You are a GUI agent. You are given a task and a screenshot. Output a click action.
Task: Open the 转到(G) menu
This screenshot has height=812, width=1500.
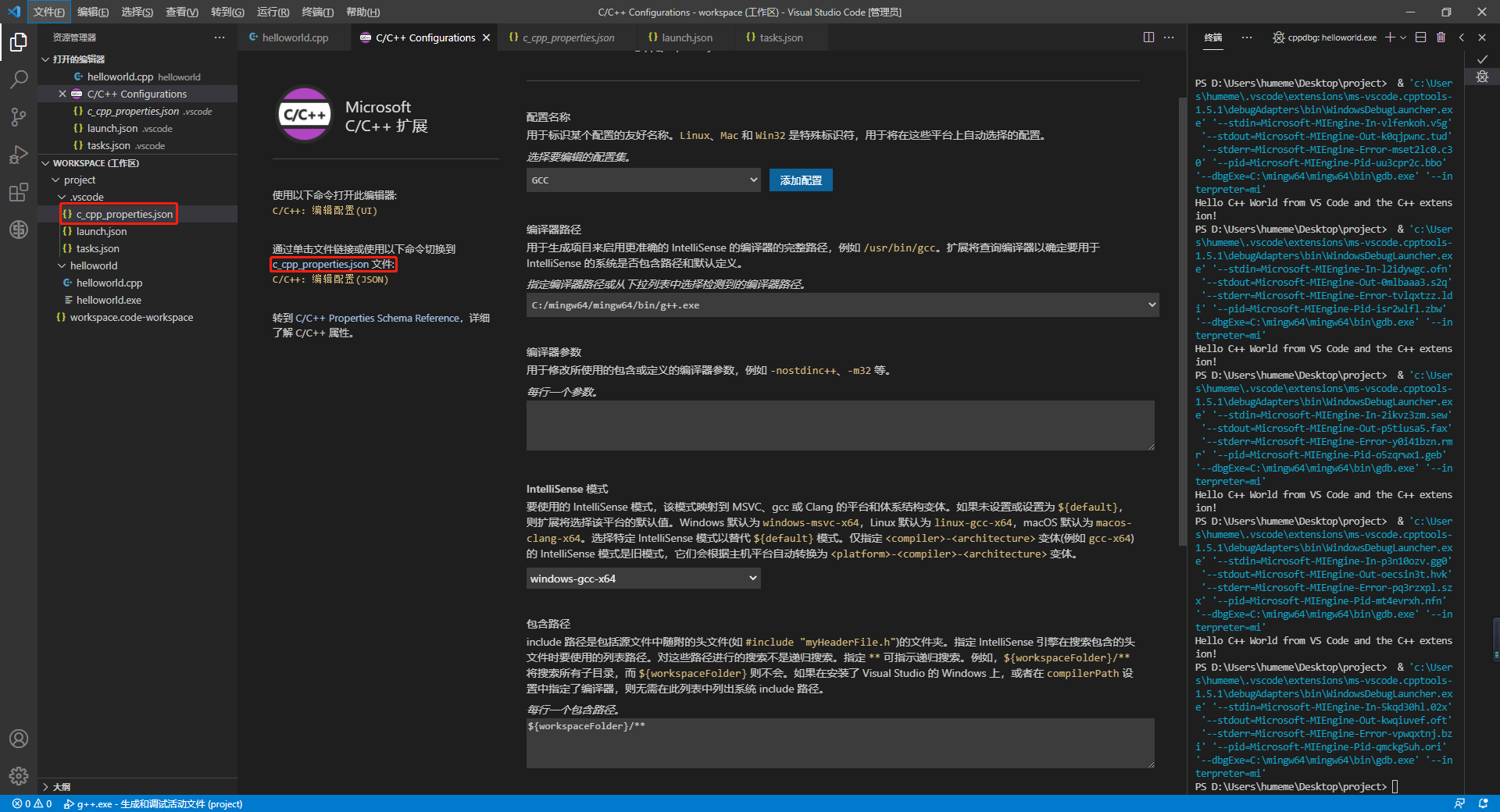pos(227,12)
